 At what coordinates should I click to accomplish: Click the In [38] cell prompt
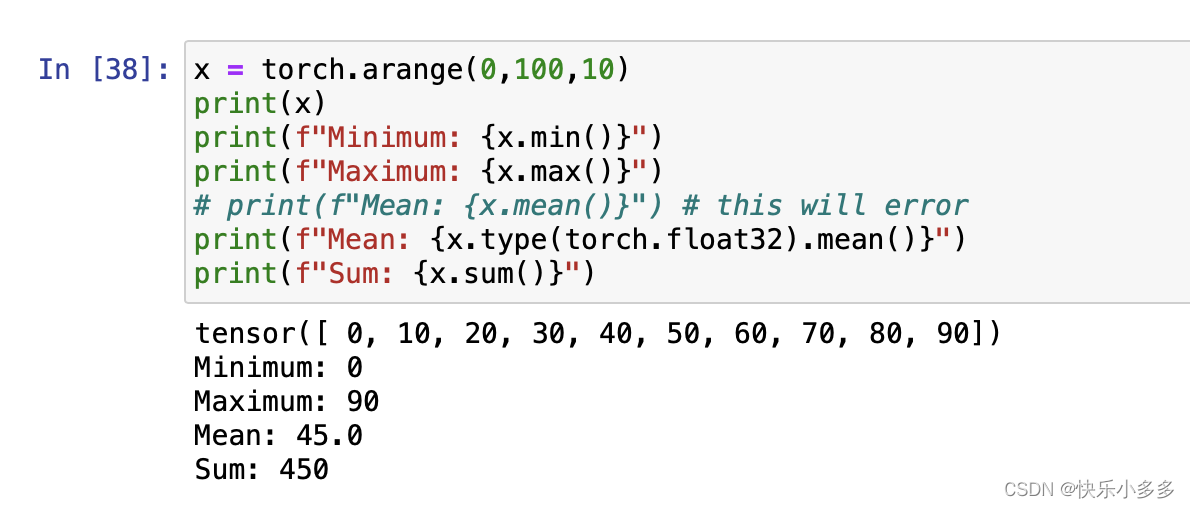103,70
